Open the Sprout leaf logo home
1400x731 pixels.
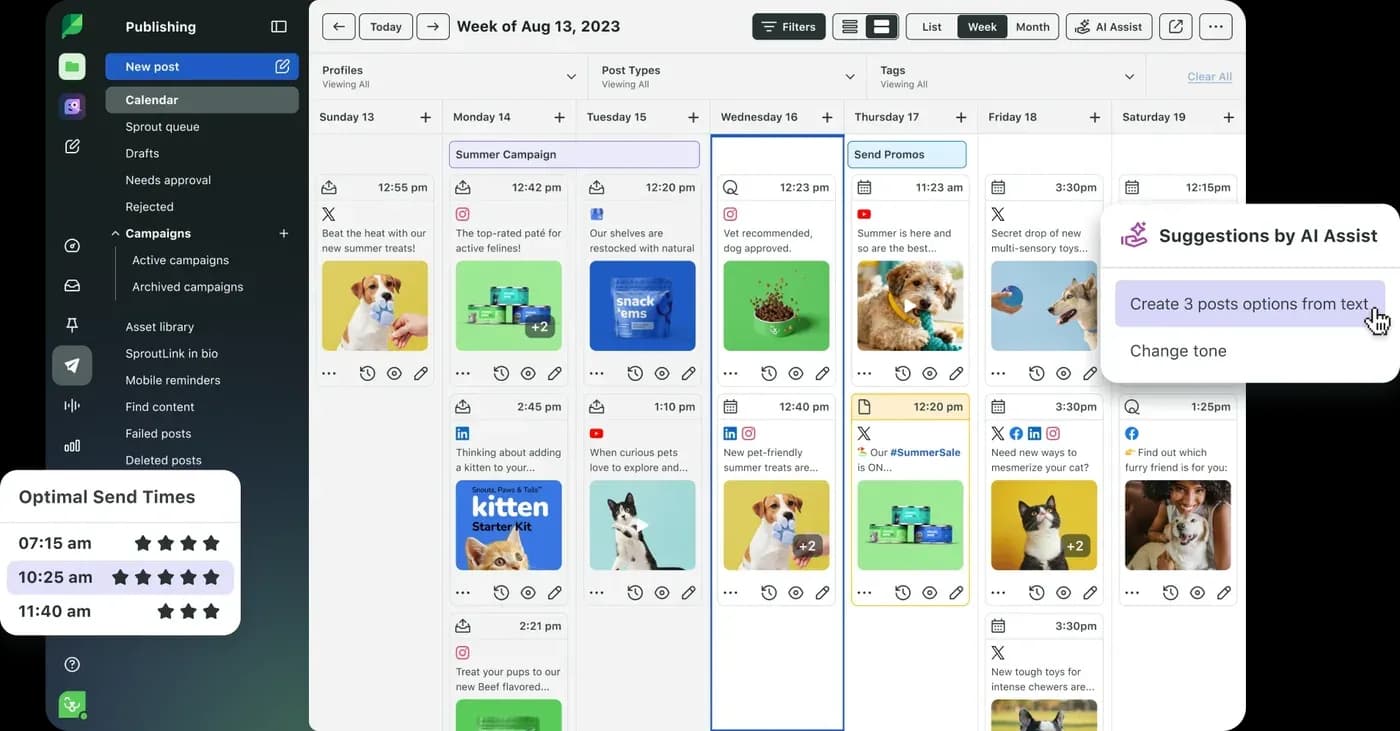point(72,26)
